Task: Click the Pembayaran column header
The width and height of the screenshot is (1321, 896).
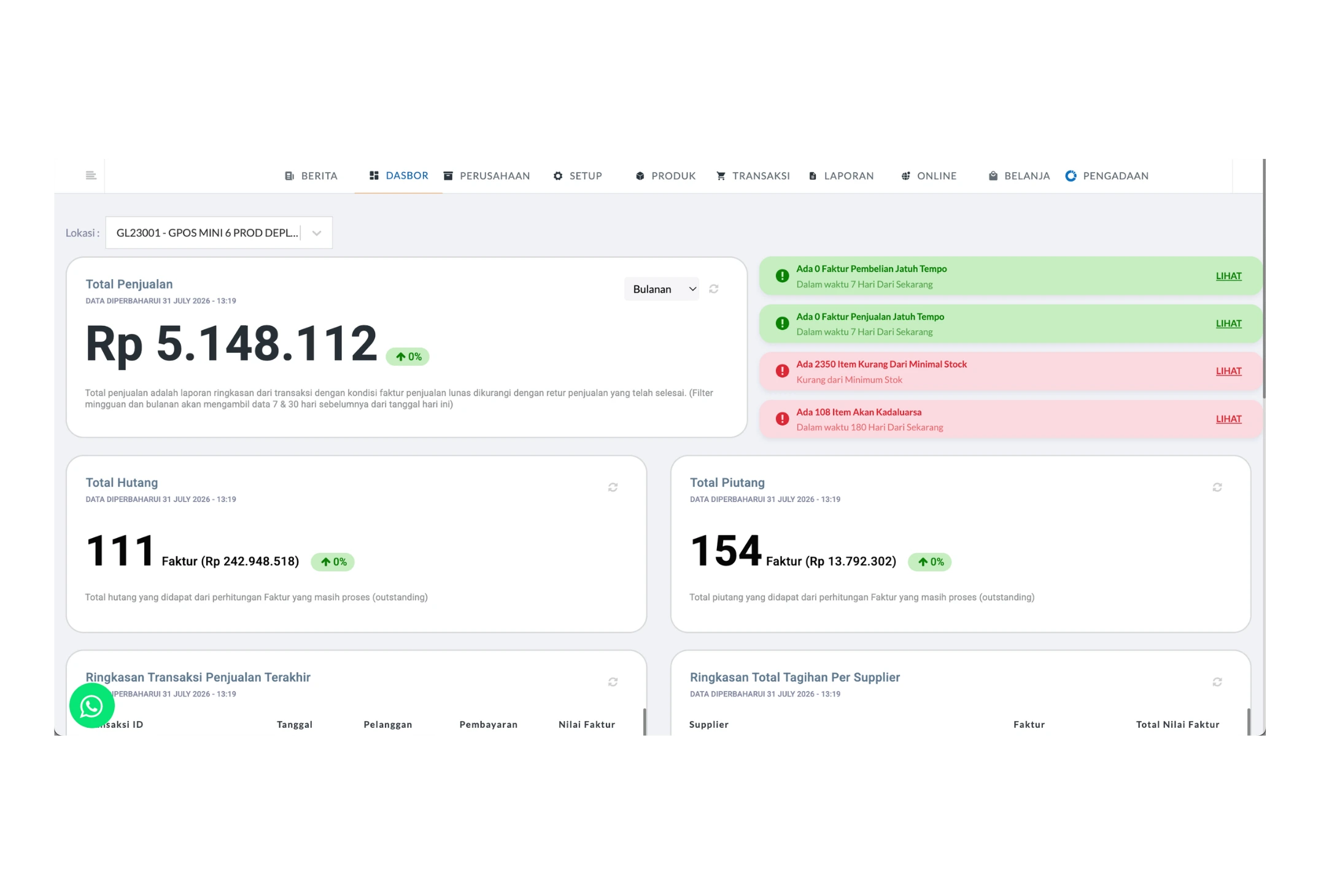Action: 489,724
